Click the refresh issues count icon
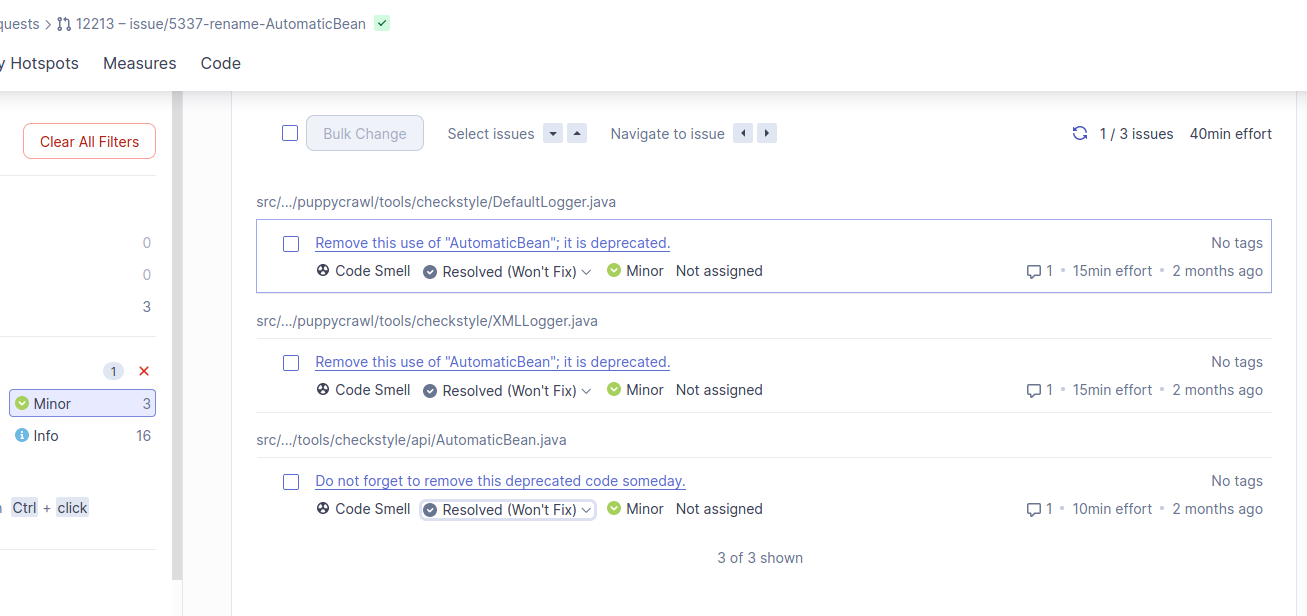The width and height of the screenshot is (1307, 616). 1080,133
